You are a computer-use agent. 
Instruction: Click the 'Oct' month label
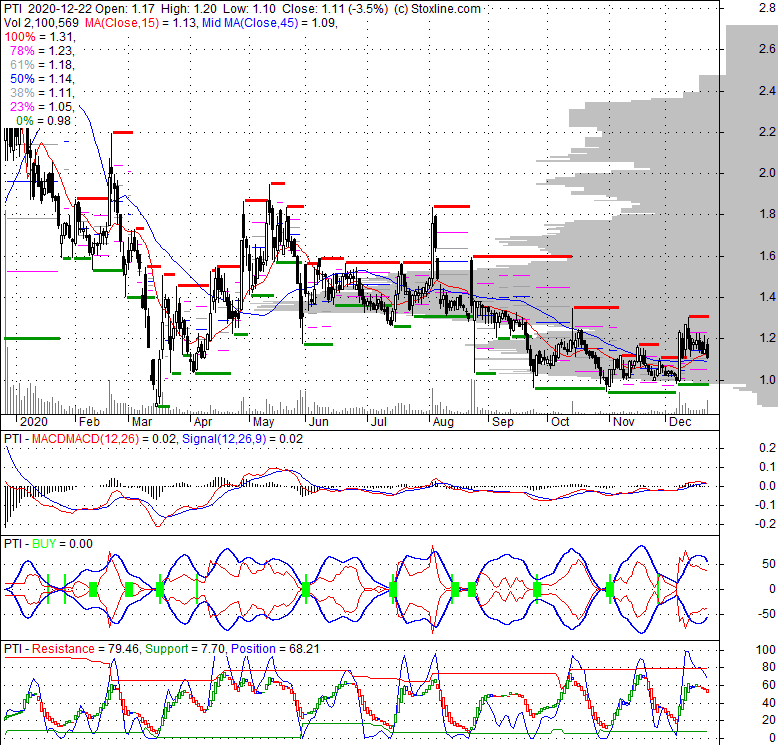(x=560, y=422)
